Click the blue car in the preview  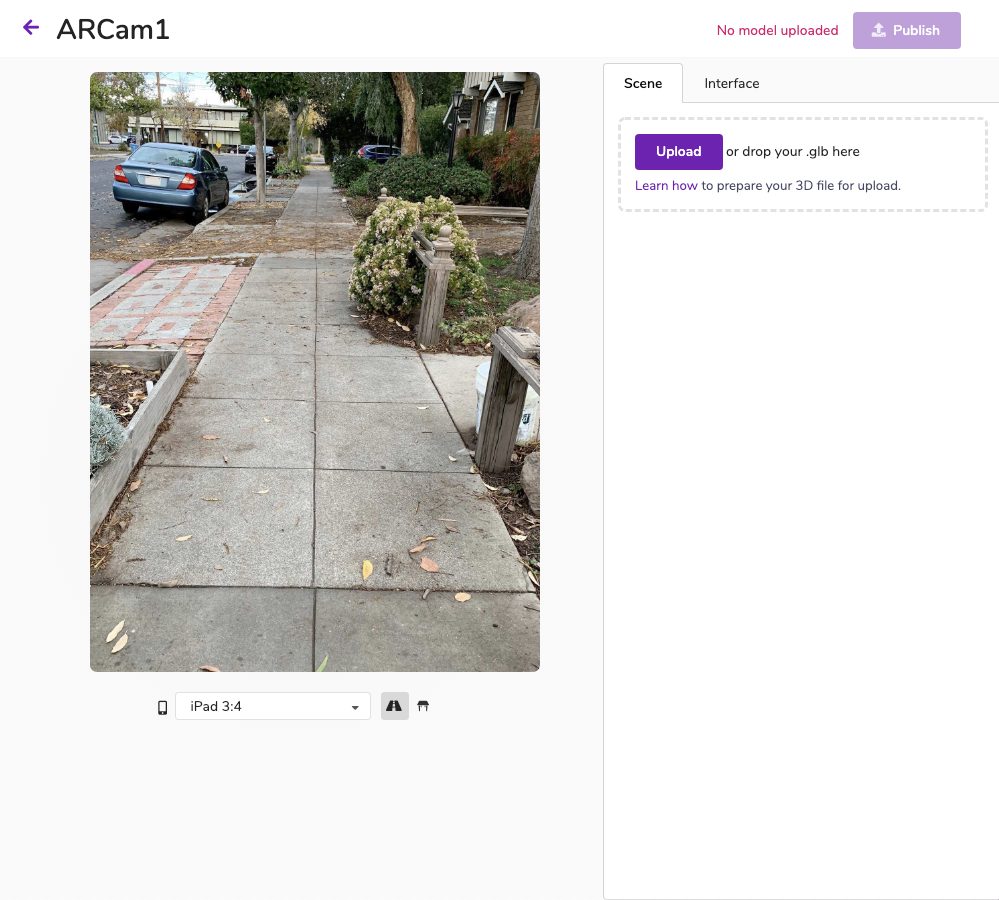tap(170, 182)
